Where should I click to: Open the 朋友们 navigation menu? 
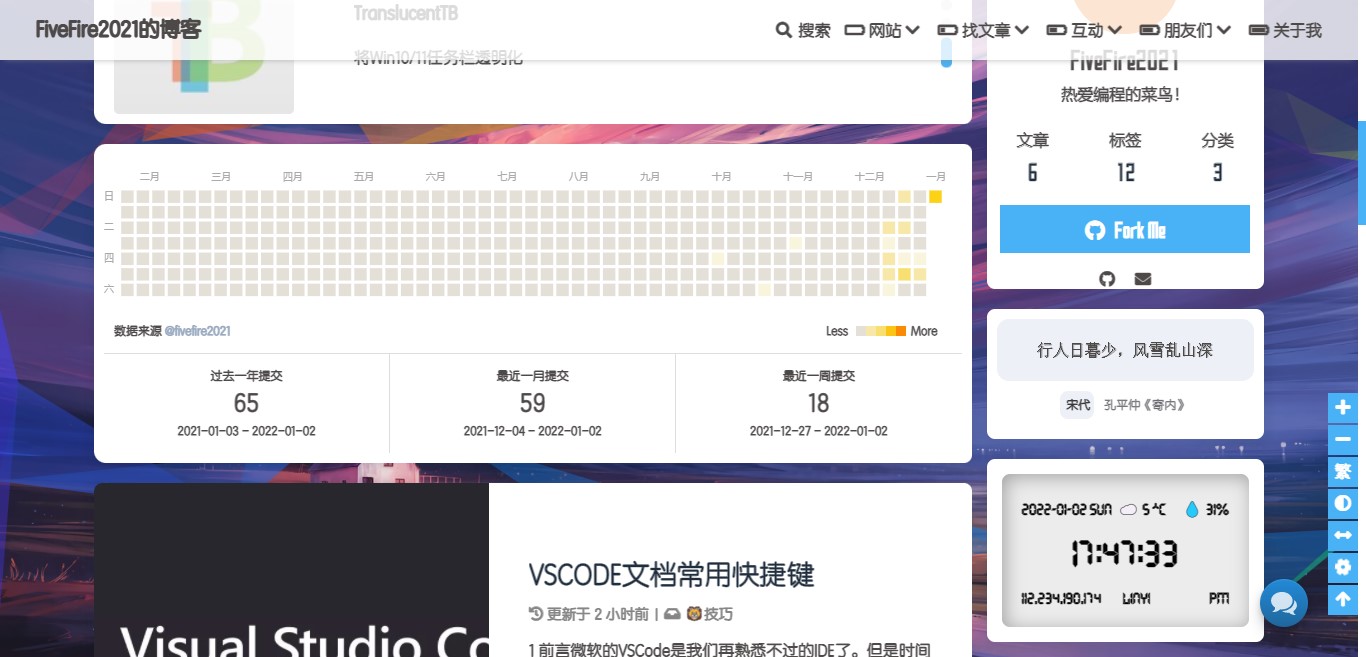[x=1185, y=30]
